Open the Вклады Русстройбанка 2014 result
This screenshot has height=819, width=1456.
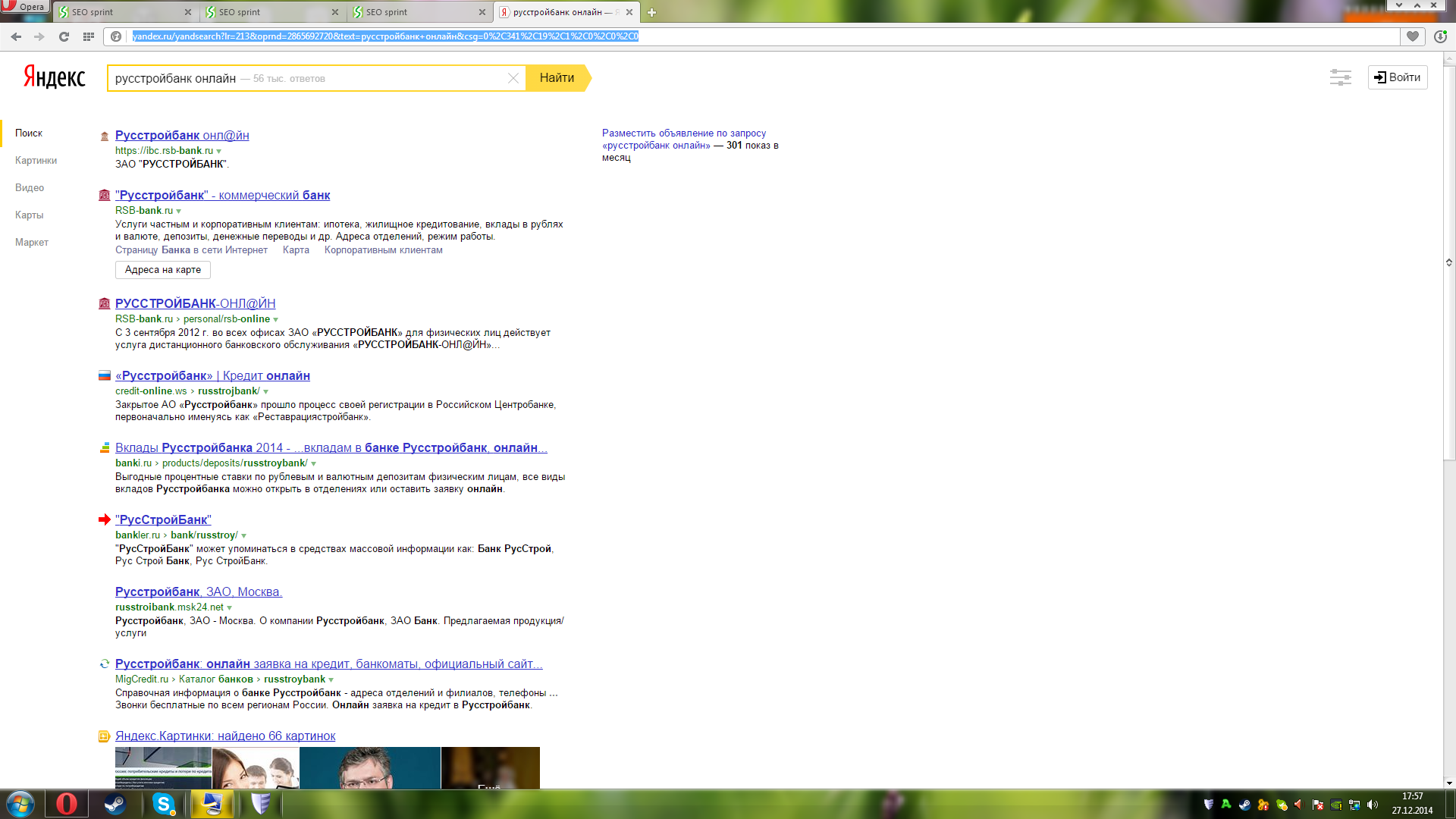tap(331, 448)
